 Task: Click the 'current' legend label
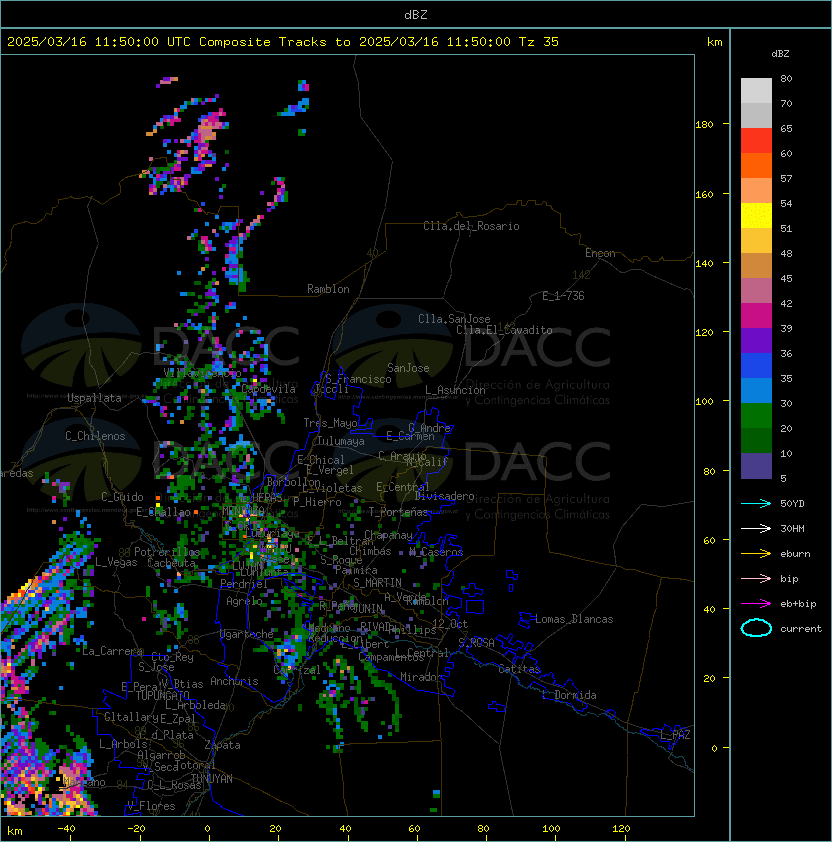[801, 629]
